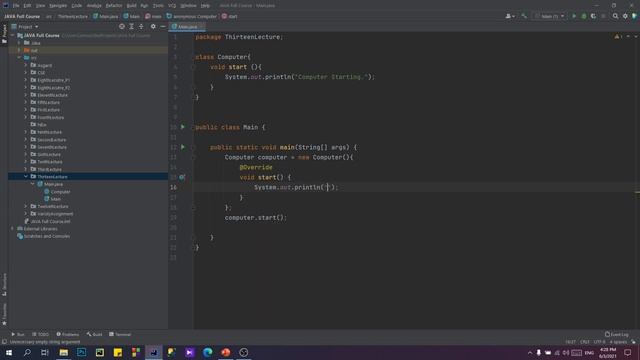This screenshot has width=640, height=360.
Task: Click the user account icon in the toolbar
Action: [509, 16]
